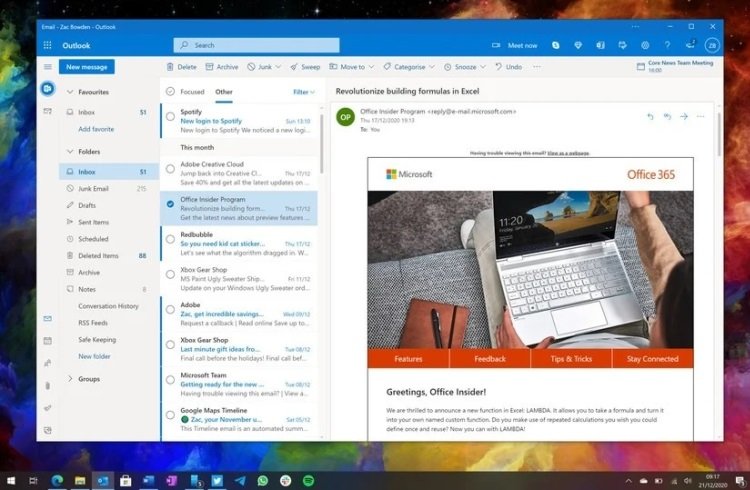
Task: Select the Last minute gift ideas email circle
Action: pyautogui.click(x=170, y=345)
